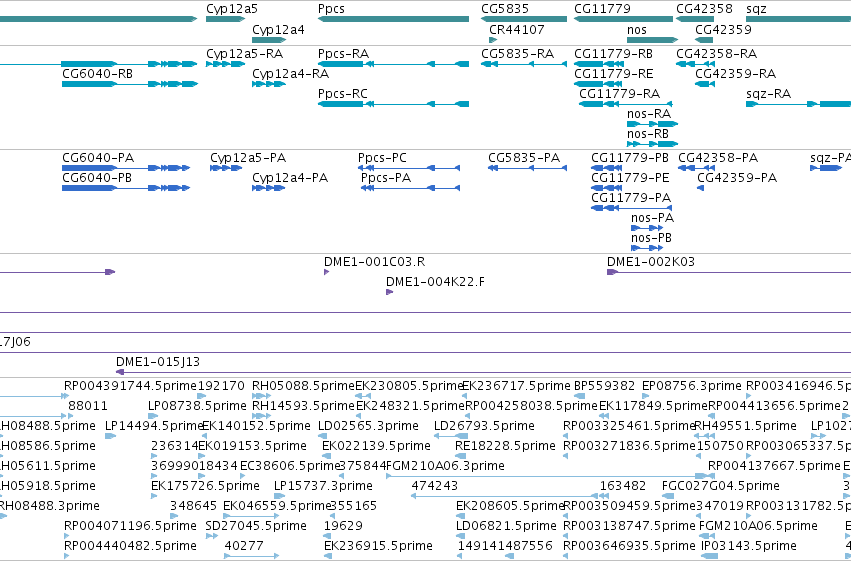851x561 pixels.
Task: Click the CG5835-PA protein label
Action: click(524, 158)
